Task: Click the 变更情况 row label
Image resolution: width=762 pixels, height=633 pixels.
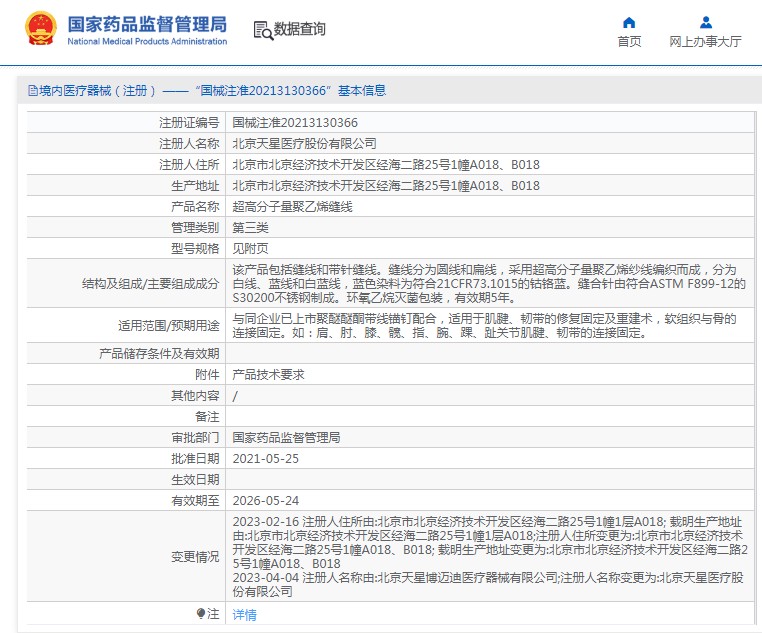Action: point(195,556)
